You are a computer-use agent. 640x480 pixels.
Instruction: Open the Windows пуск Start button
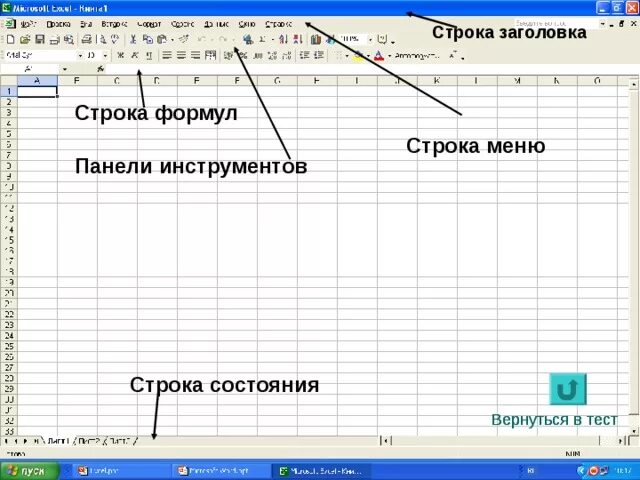[29, 471]
